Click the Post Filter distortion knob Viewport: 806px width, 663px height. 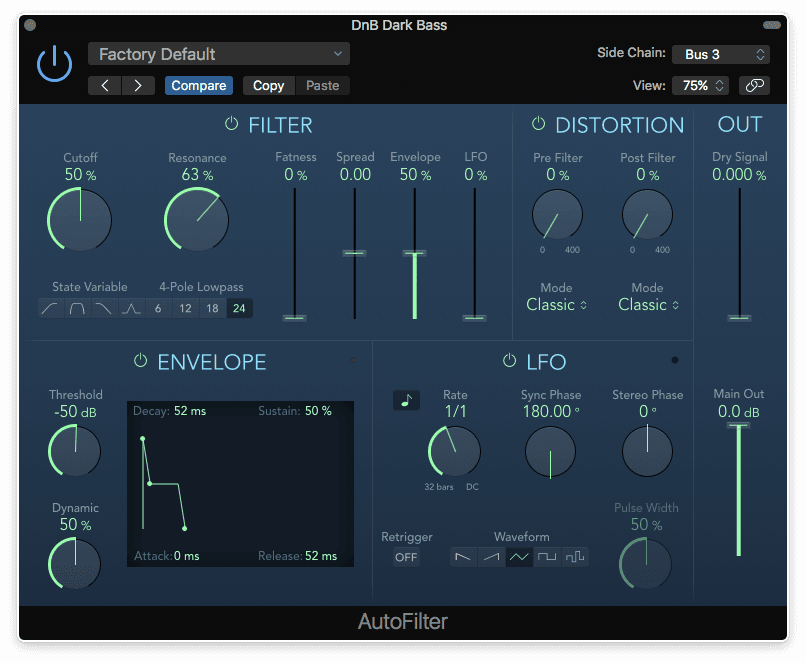point(647,215)
